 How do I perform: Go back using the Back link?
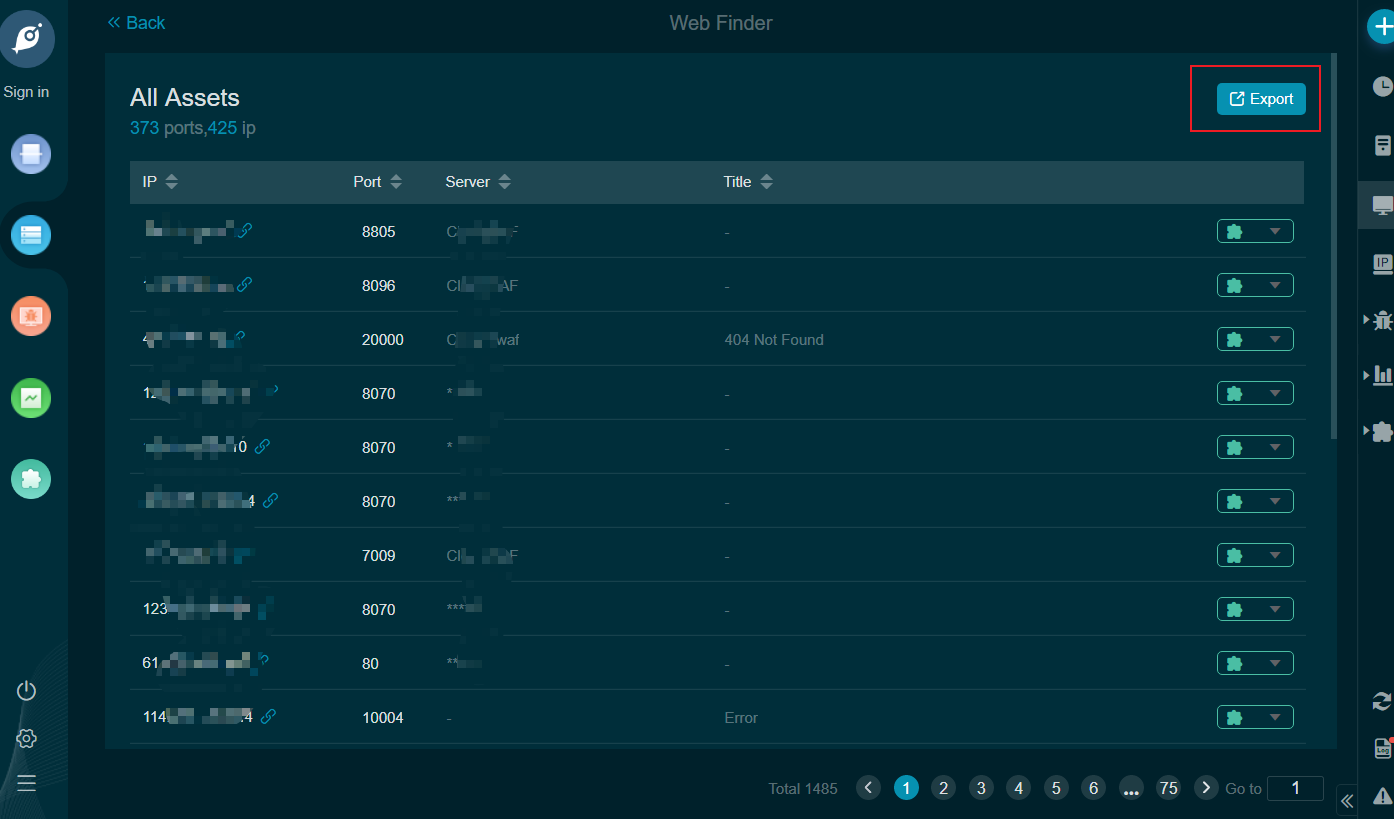[x=136, y=22]
